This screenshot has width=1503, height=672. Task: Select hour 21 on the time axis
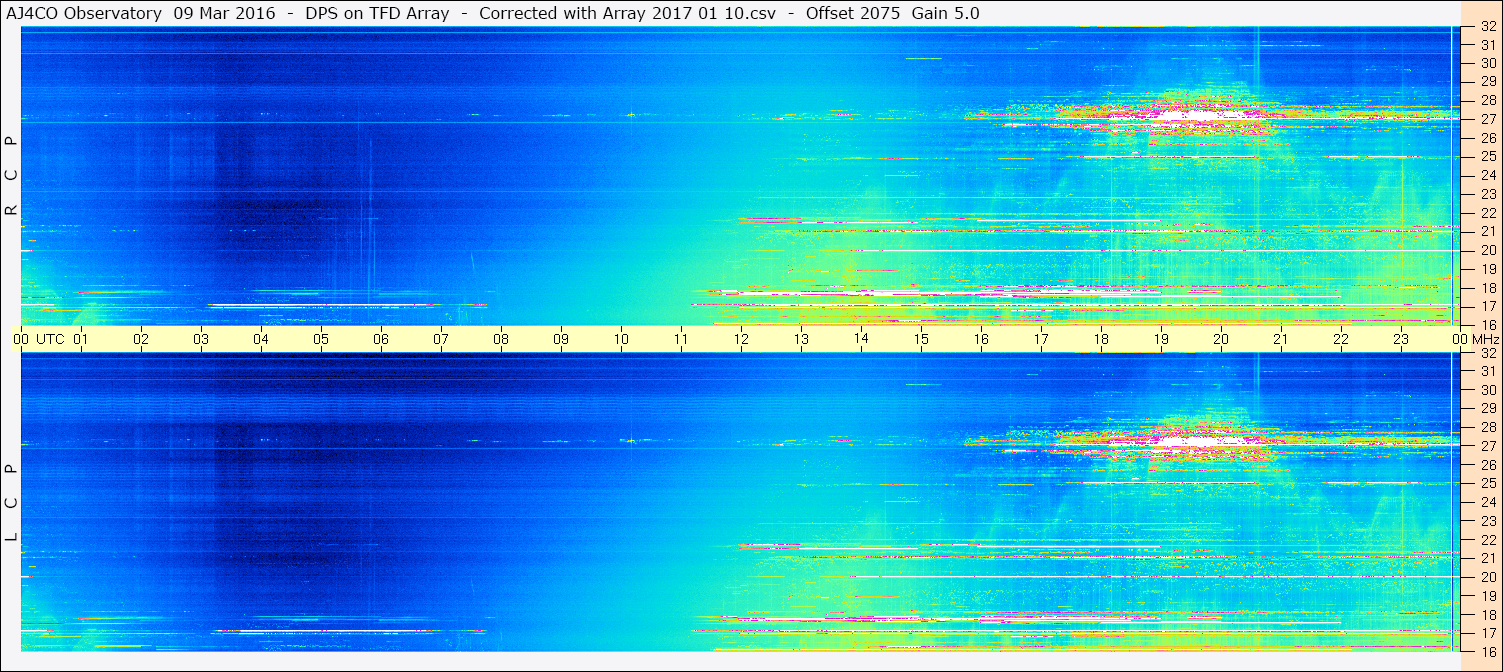pos(1281,339)
